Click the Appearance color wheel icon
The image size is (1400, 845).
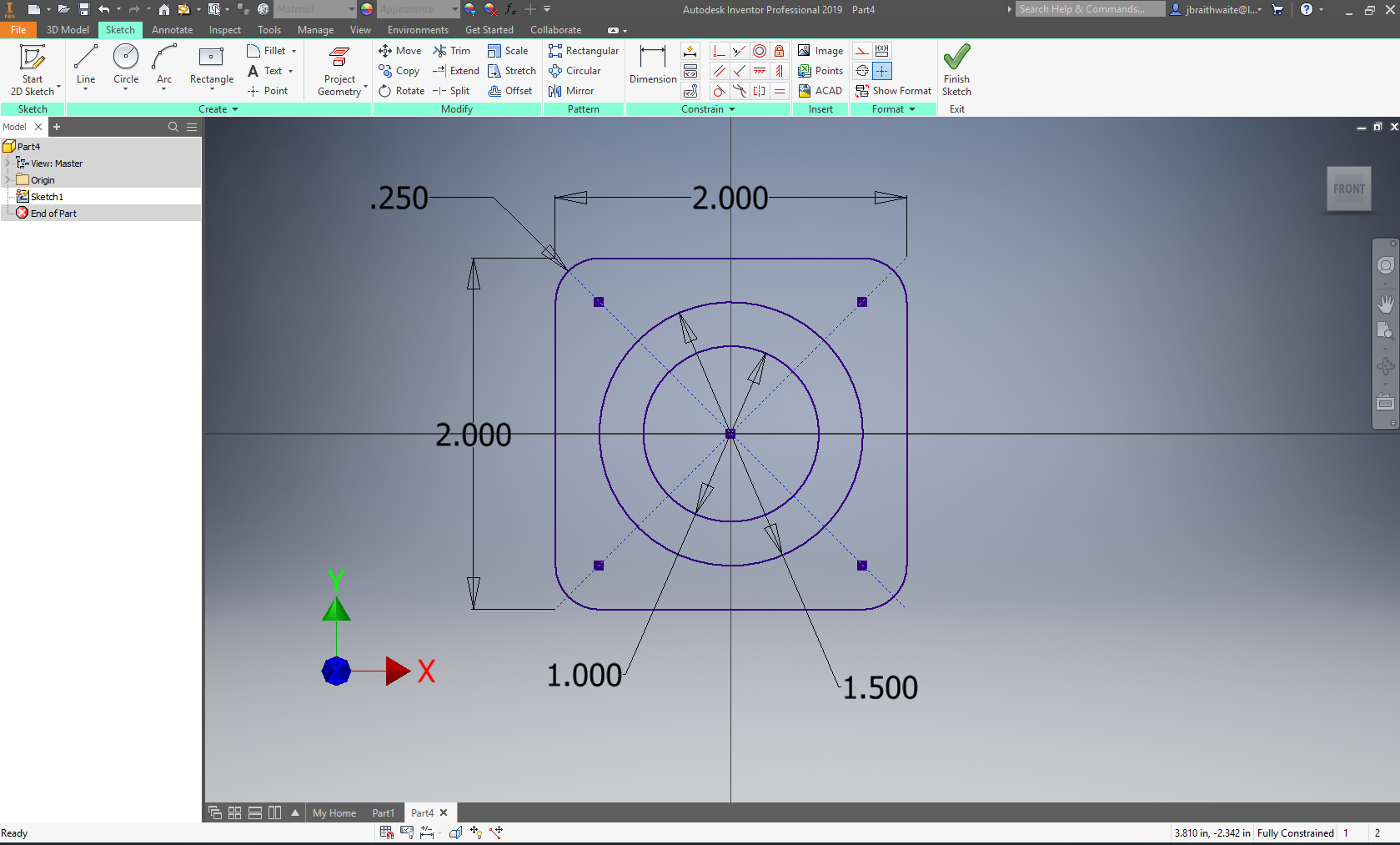367,9
